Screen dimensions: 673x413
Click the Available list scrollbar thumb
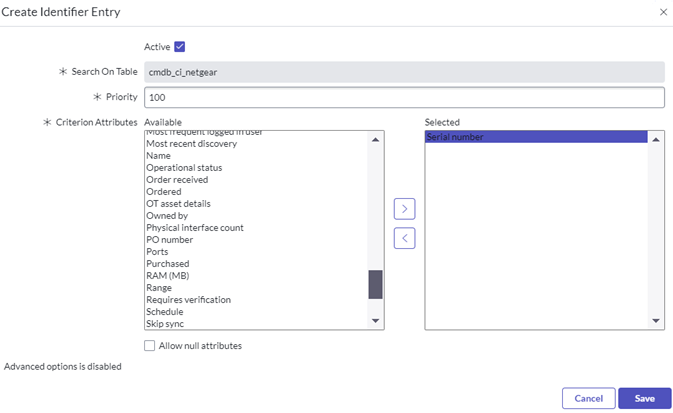pos(376,284)
